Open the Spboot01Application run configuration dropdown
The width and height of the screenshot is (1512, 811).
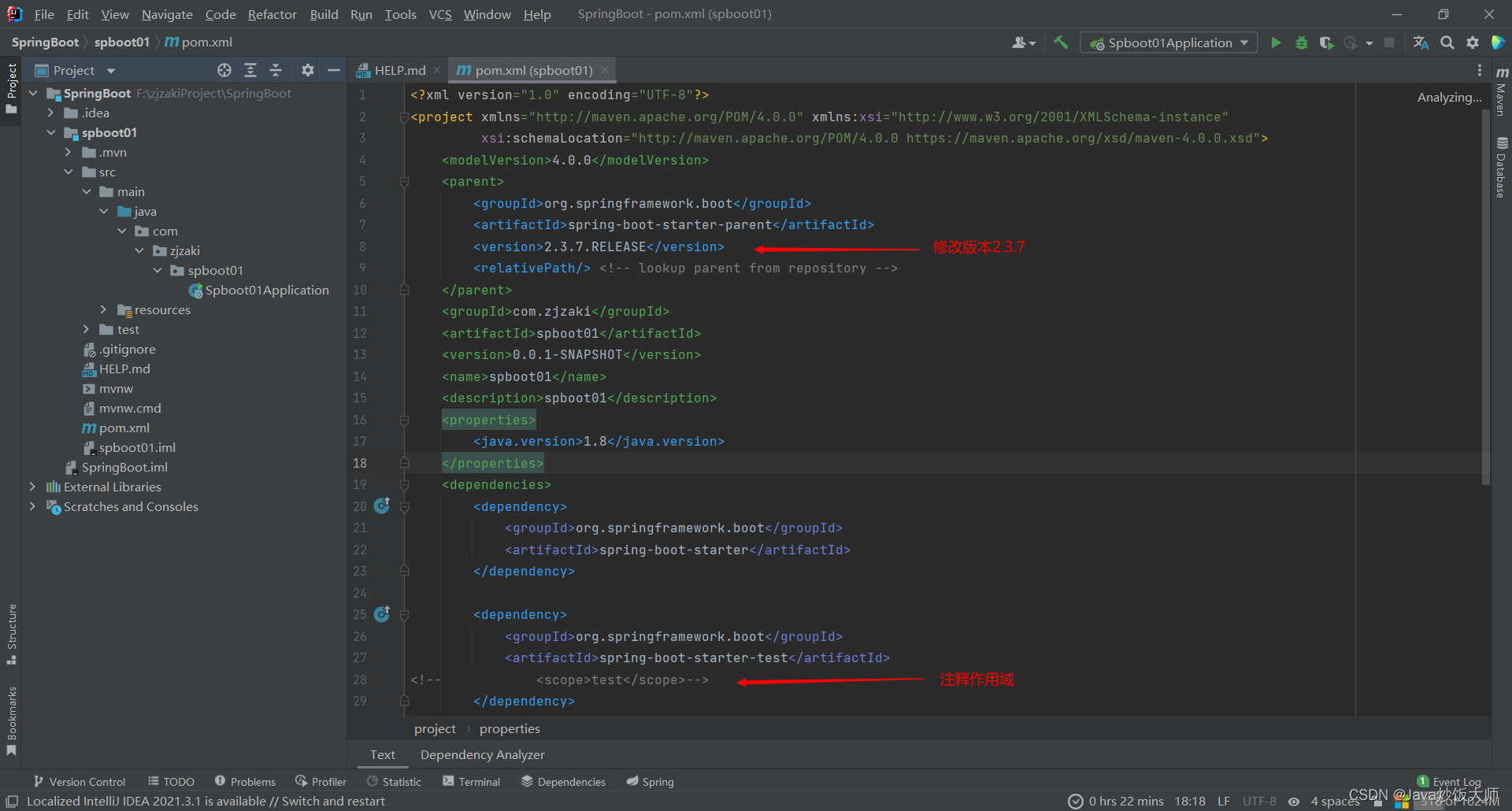tap(1169, 43)
